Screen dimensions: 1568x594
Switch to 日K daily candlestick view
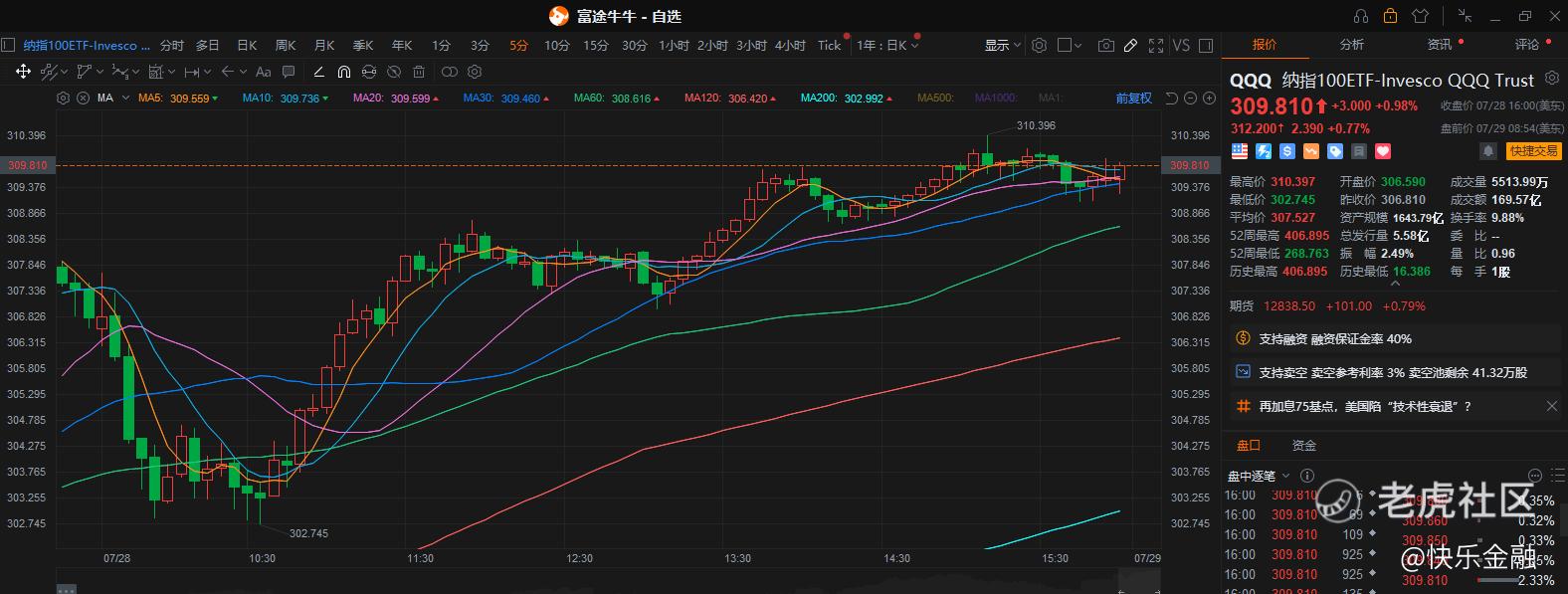point(247,45)
